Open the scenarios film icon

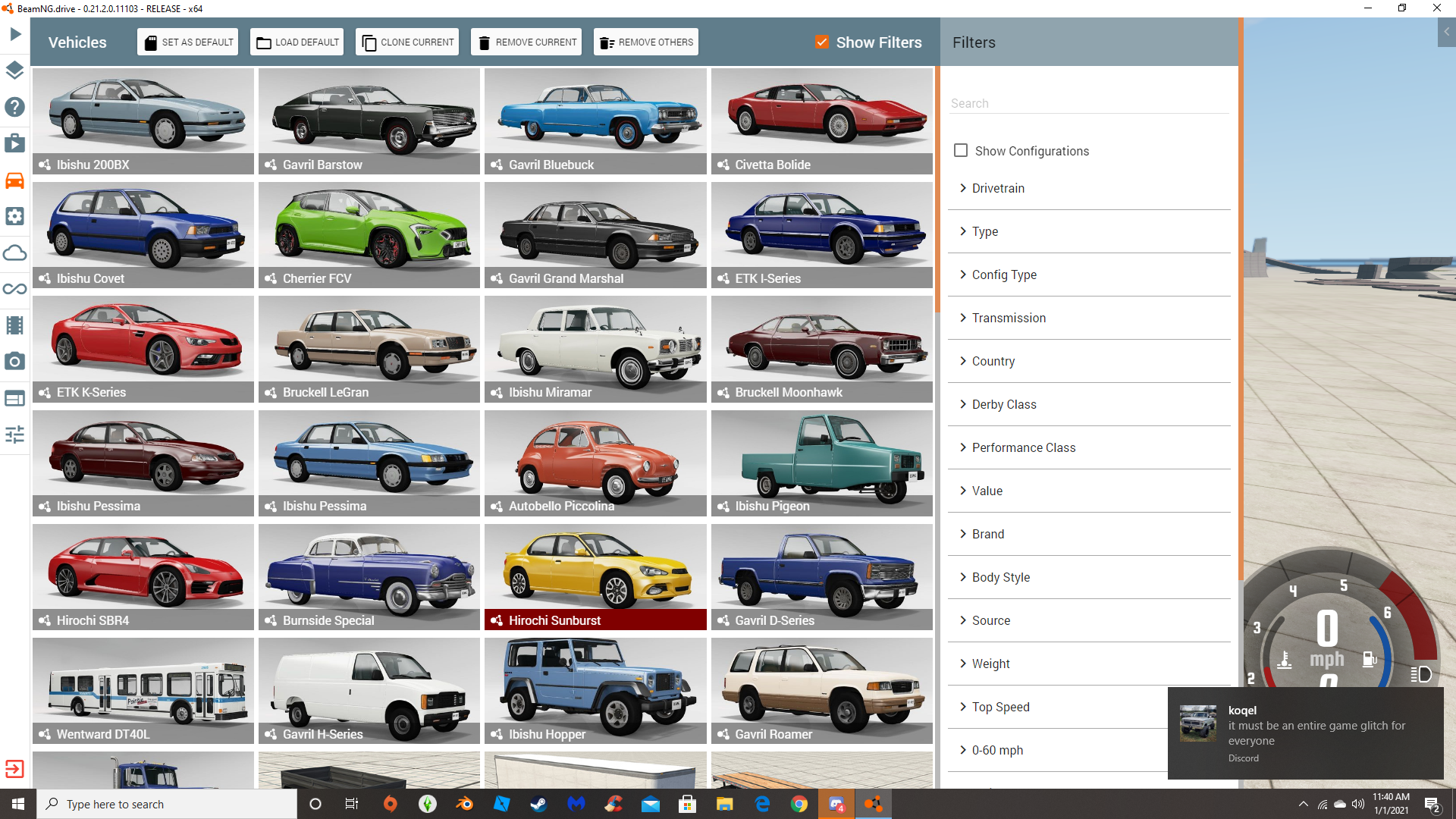point(15,143)
